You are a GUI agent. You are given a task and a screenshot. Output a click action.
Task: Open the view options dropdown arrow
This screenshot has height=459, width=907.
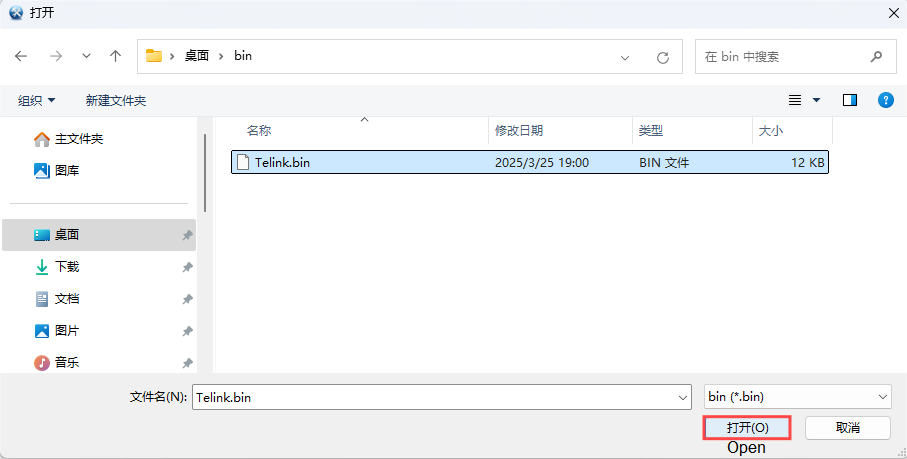(x=816, y=101)
